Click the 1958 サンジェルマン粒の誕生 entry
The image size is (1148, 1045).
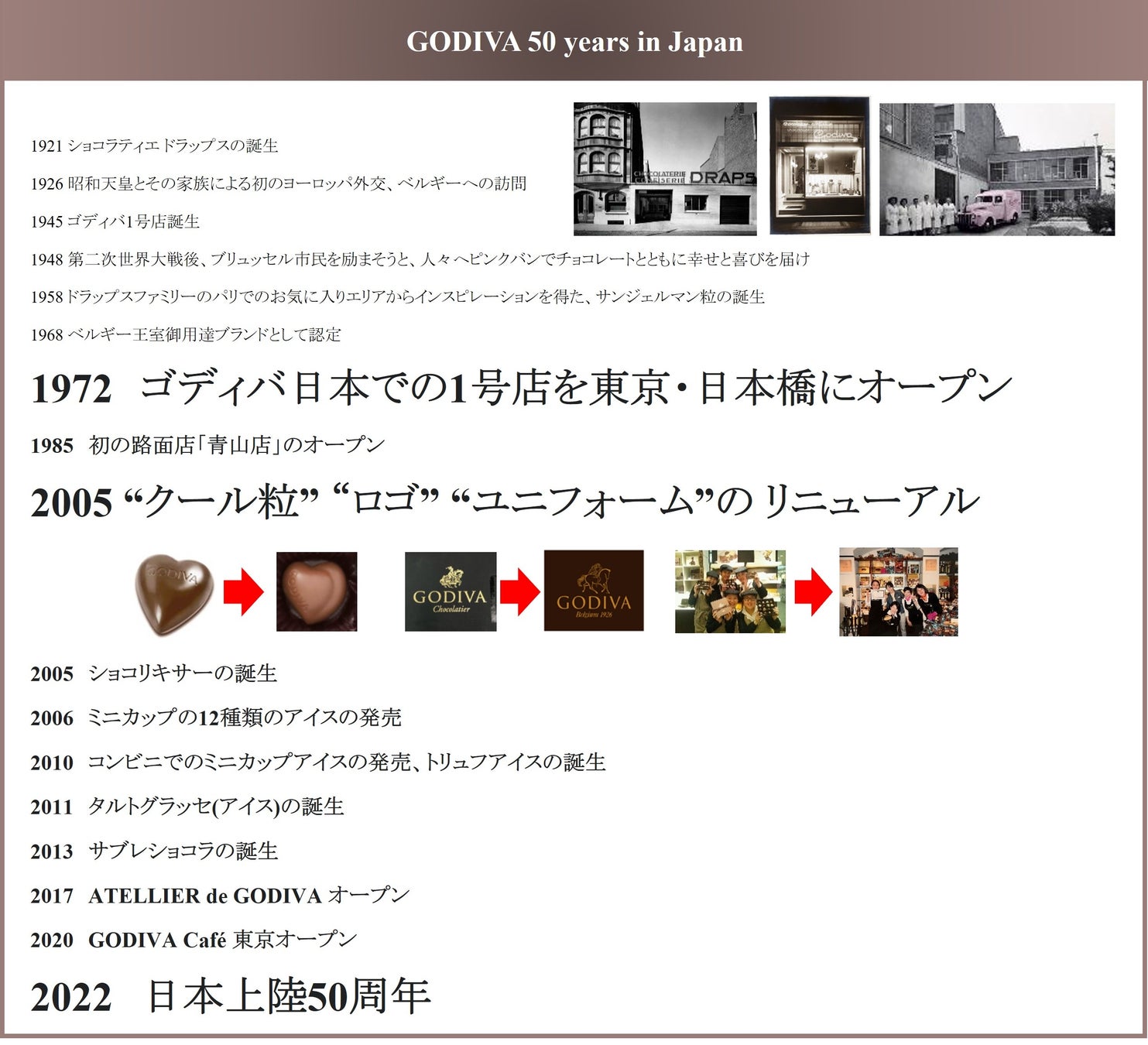point(398,296)
